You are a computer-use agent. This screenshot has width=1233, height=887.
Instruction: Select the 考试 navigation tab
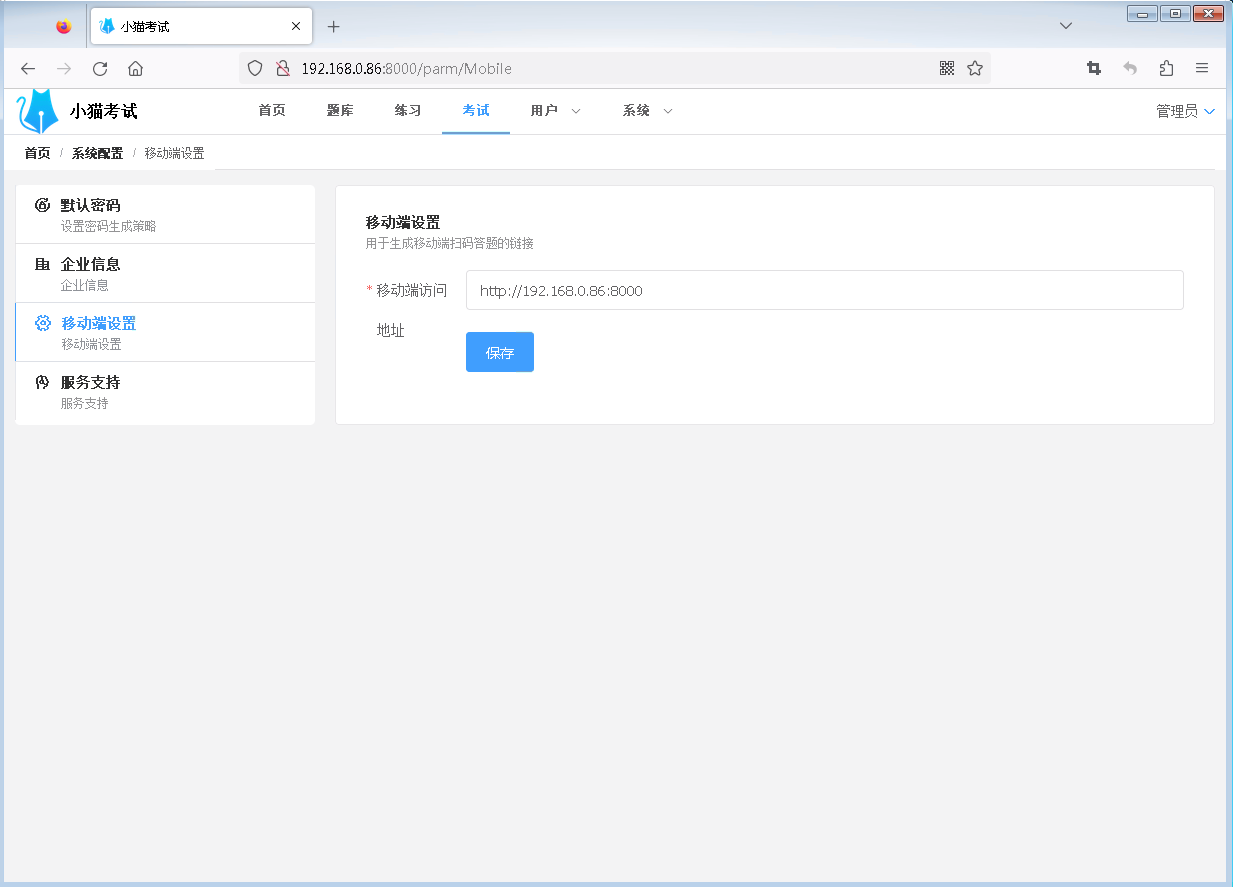click(475, 111)
